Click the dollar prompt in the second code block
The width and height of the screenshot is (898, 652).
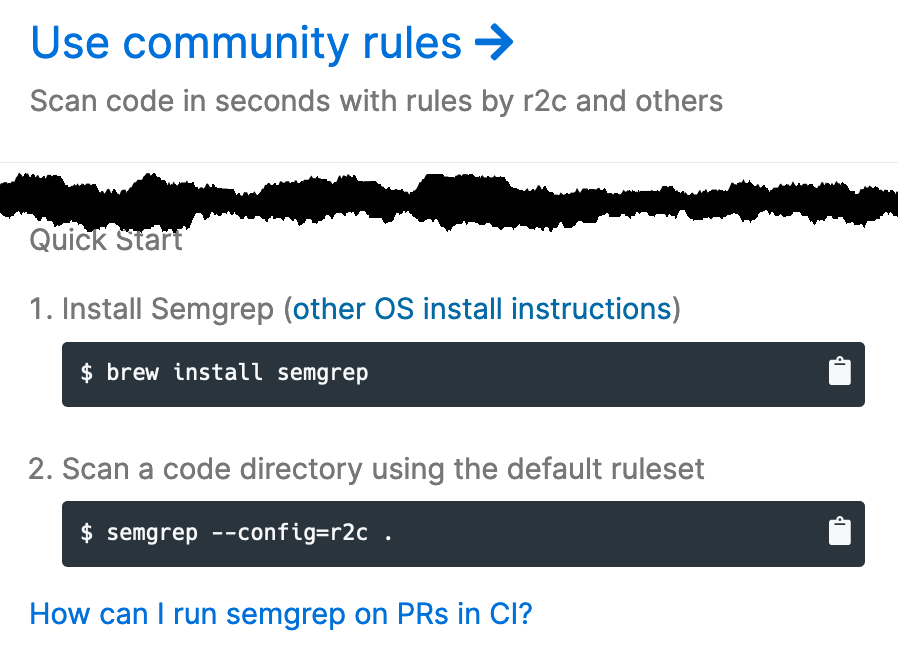click(x=85, y=532)
